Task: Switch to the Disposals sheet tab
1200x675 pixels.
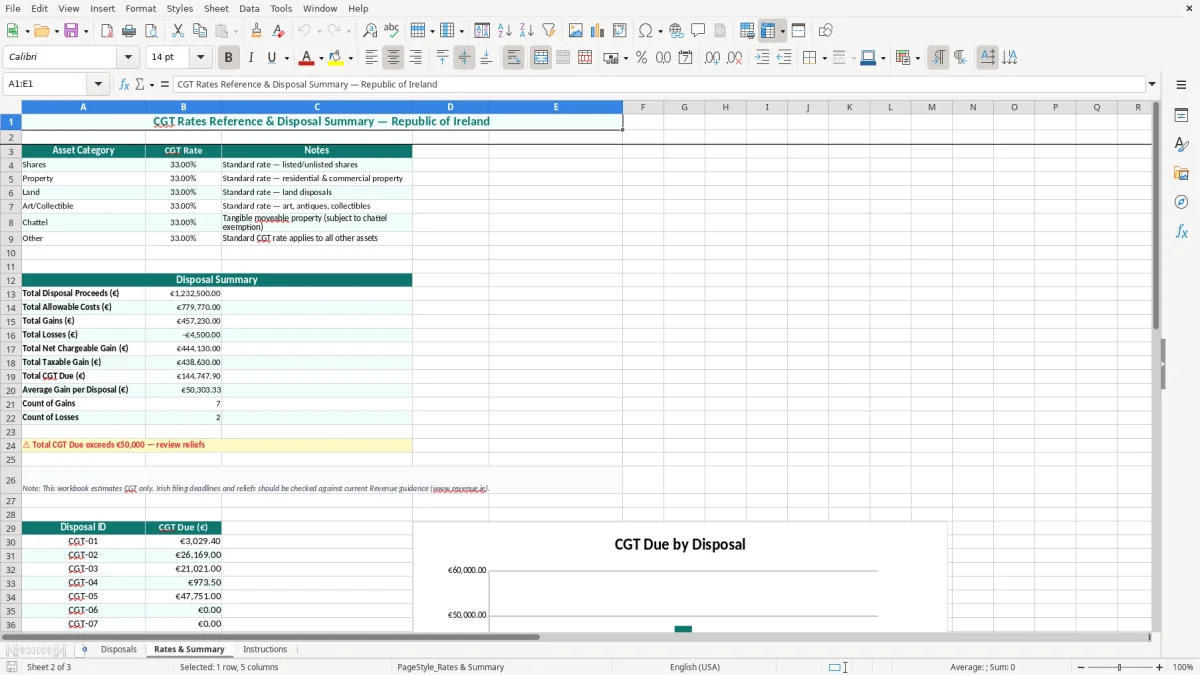Action: 118,649
